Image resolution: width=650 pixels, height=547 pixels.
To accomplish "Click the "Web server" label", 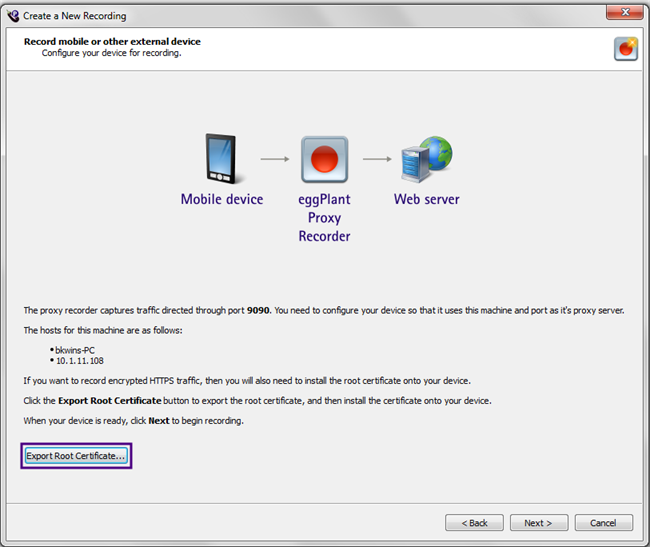I will click(427, 199).
